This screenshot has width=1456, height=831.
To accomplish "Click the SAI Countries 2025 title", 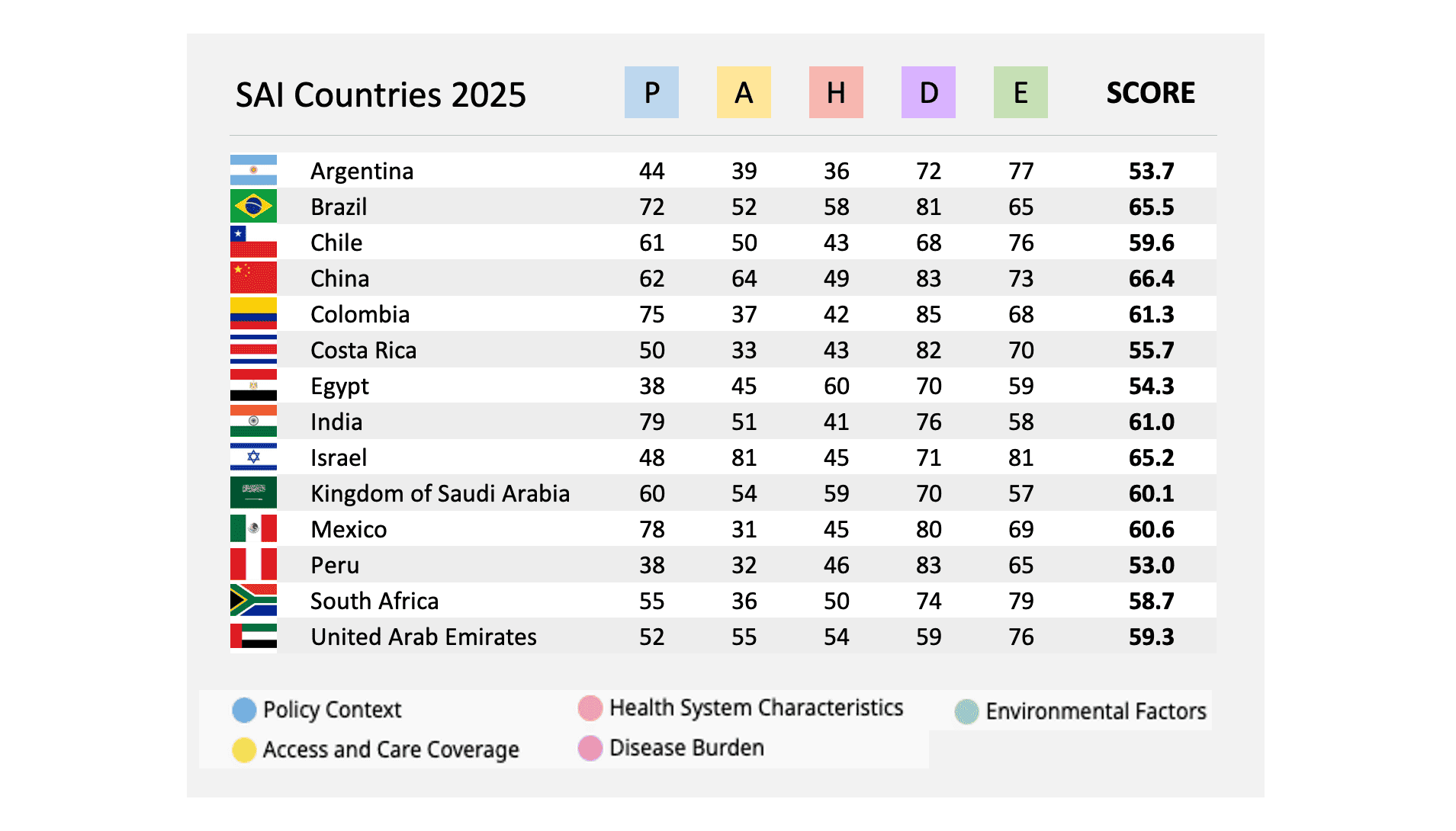I will point(381,95).
